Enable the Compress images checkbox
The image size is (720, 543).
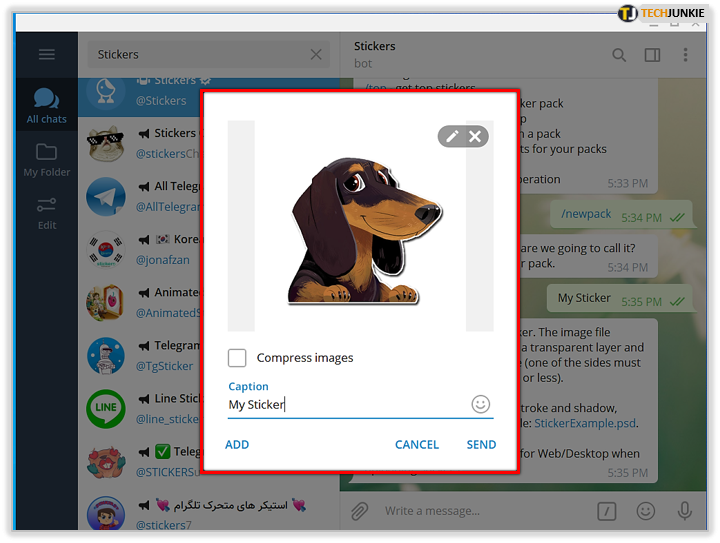pyautogui.click(x=237, y=358)
